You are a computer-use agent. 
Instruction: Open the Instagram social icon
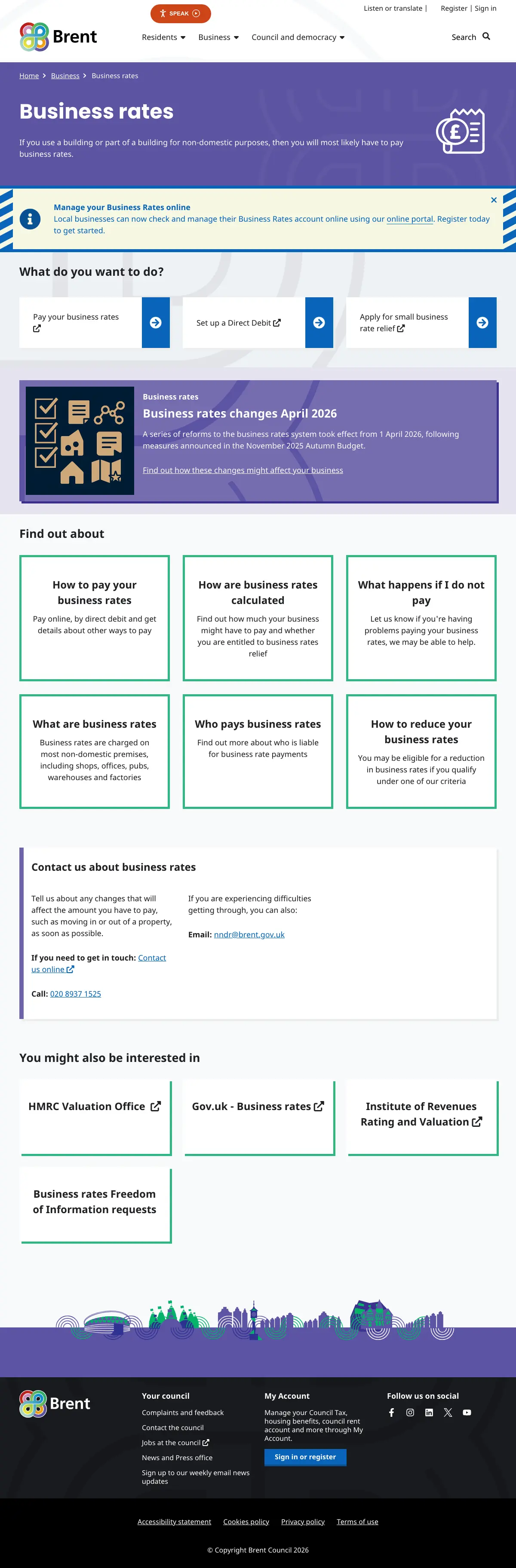(x=410, y=1412)
